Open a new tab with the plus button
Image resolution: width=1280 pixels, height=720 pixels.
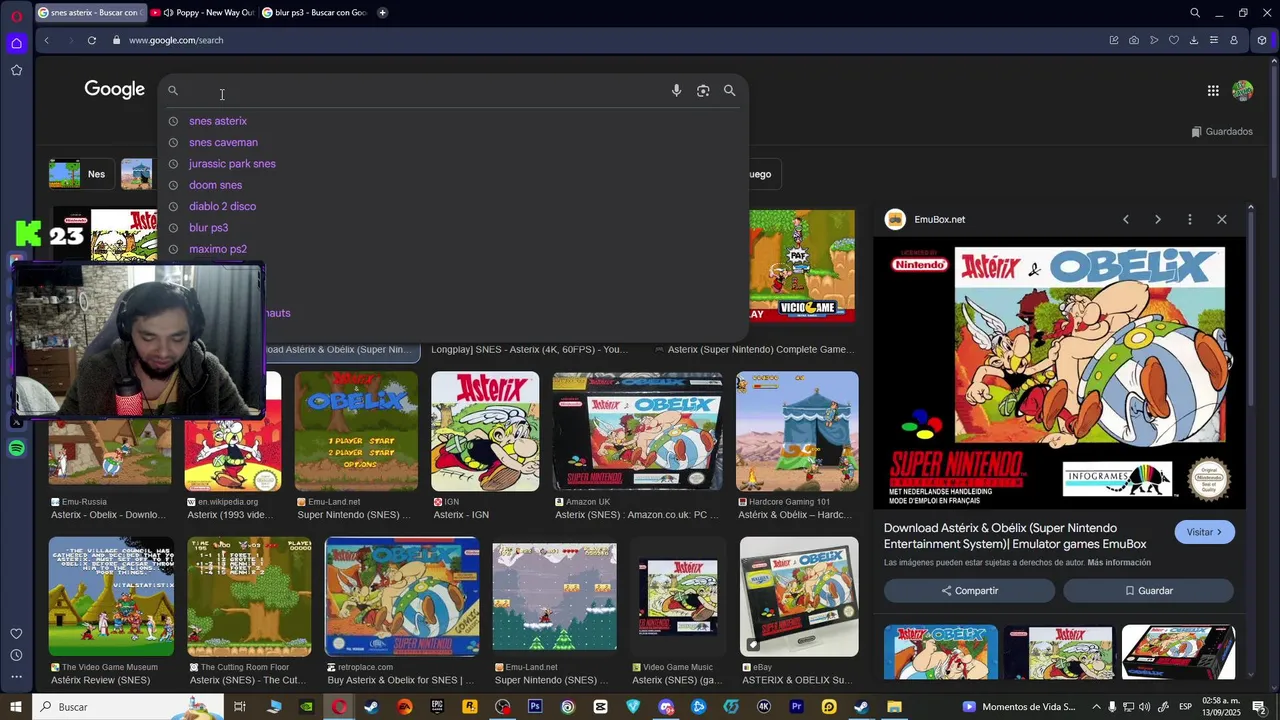[x=382, y=13]
